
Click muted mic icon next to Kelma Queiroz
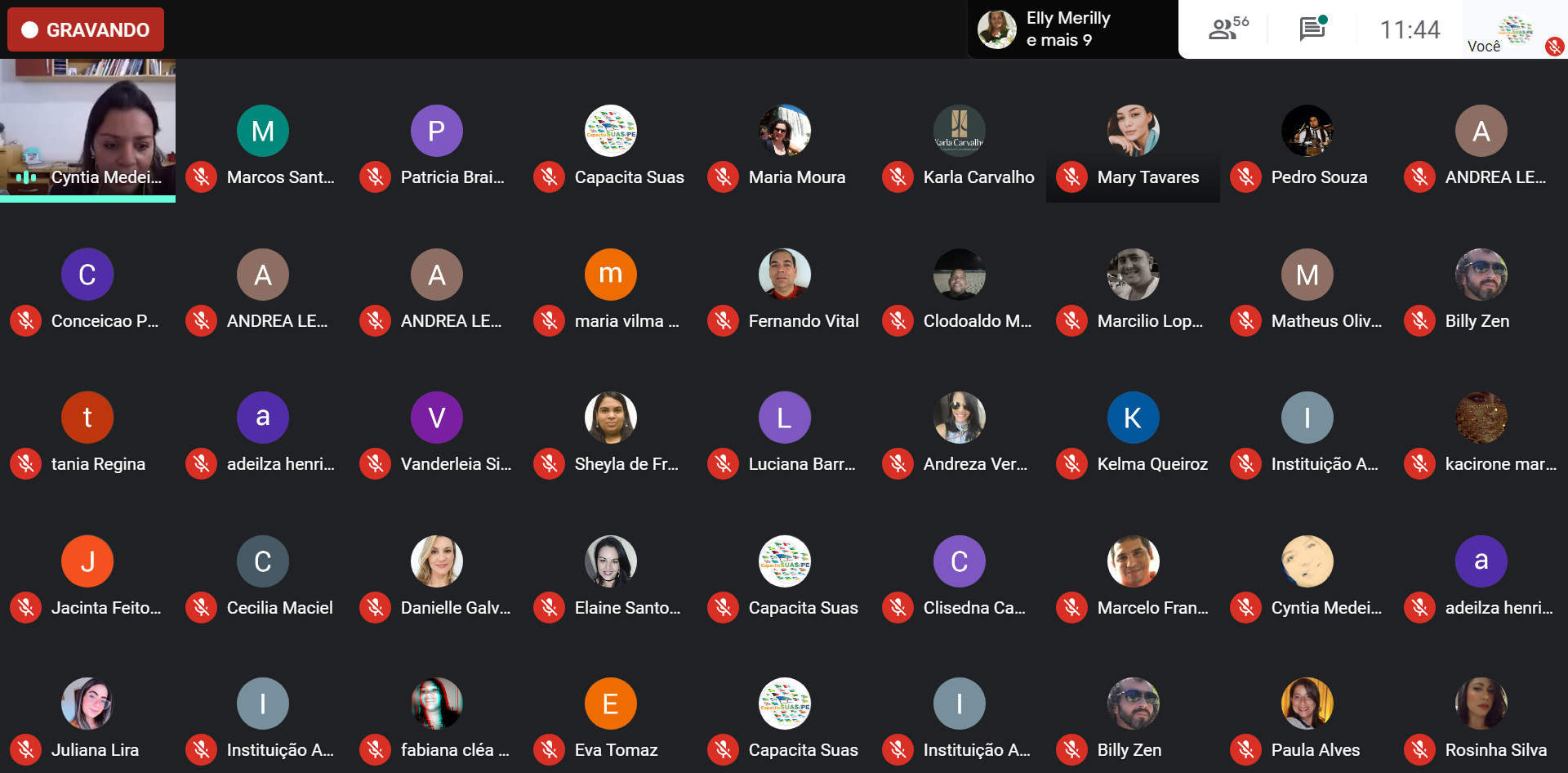(1071, 464)
